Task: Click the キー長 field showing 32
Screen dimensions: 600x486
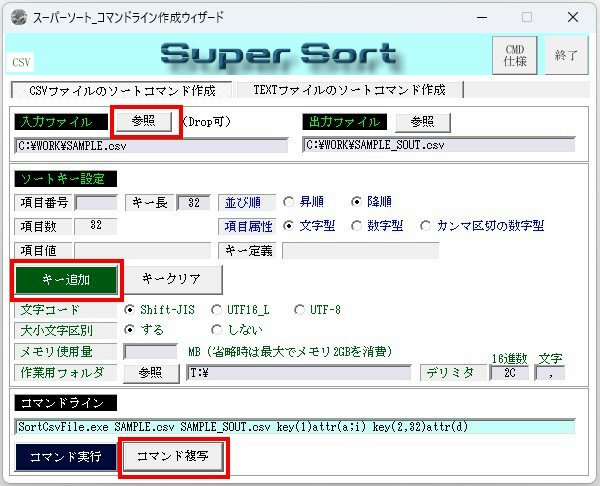Action: (194, 202)
